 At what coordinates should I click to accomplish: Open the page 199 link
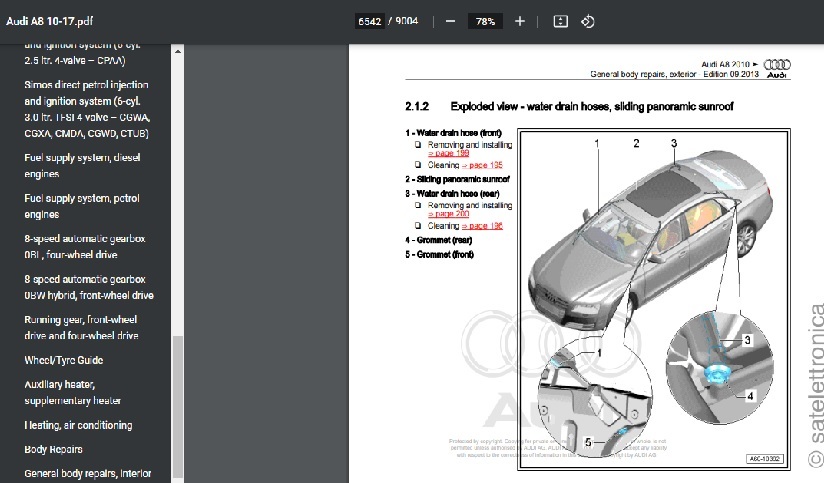pyautogui.click(x=448, y=154)
